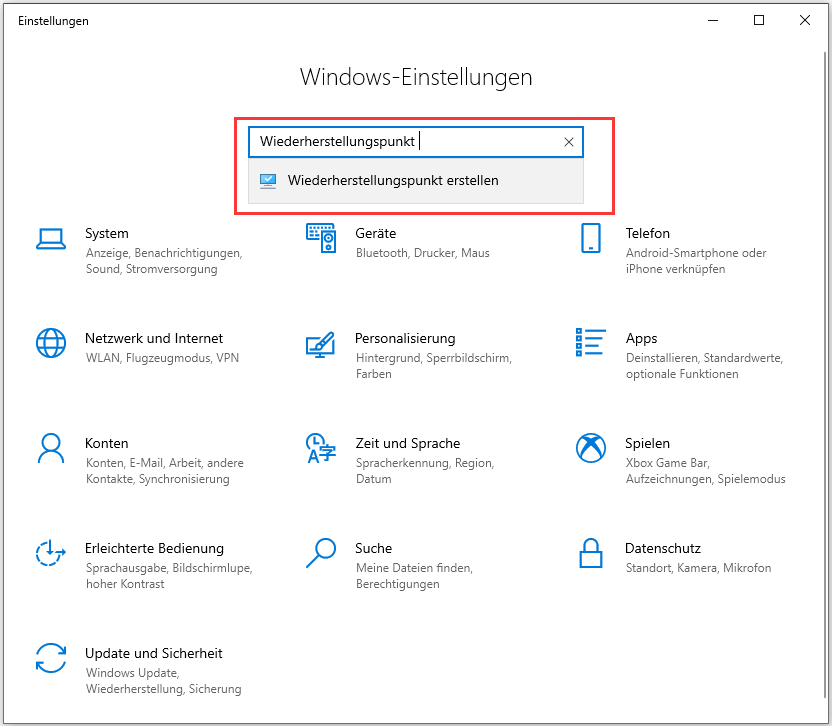
Task: Open the Personalisierung category title
Action: tap(405, 338)
